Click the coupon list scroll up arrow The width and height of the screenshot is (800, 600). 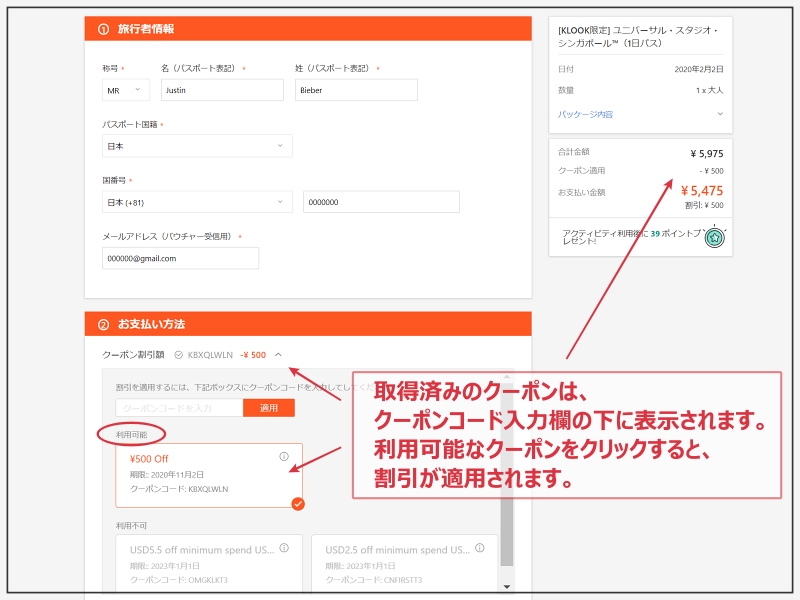[507, 377]
